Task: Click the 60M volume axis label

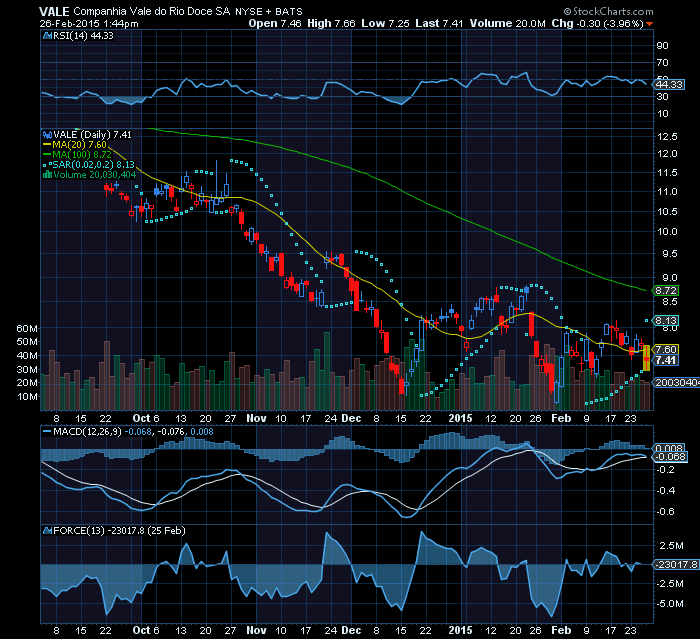Action: [x=27, y=329]
